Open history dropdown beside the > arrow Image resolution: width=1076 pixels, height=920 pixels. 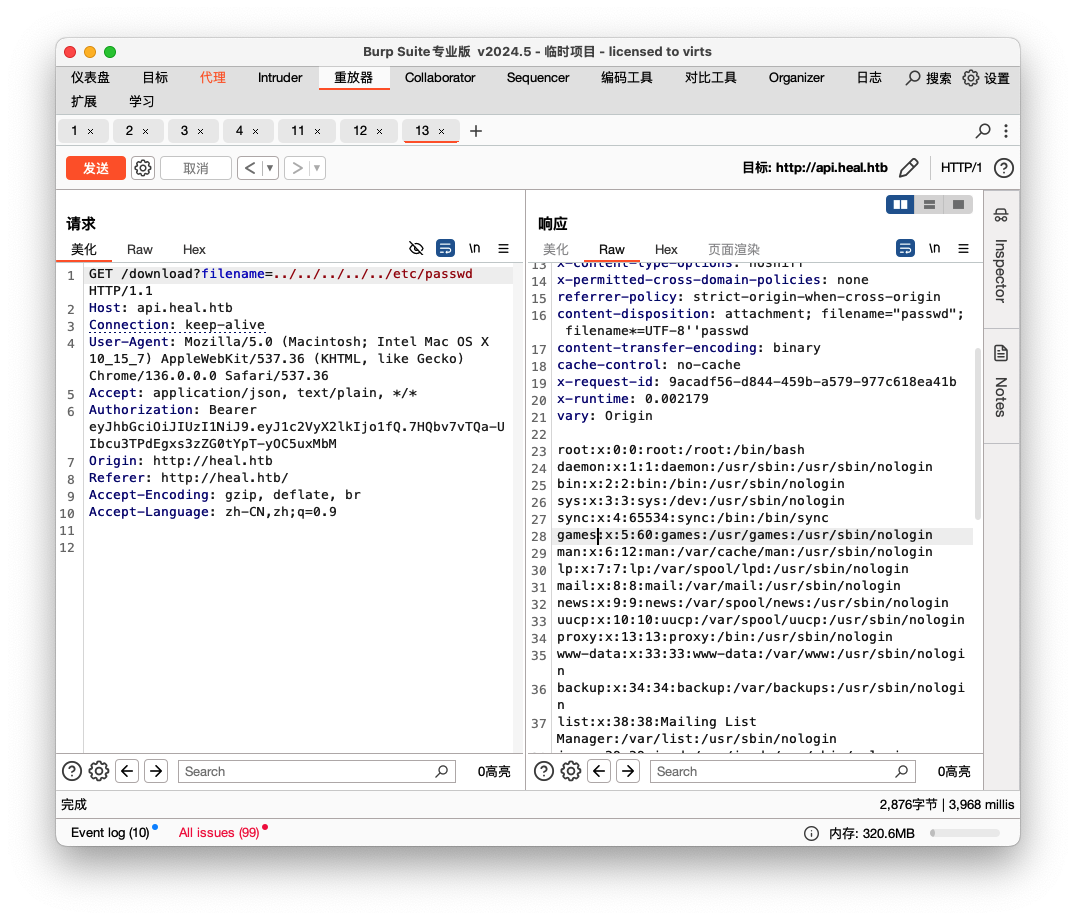click(x=317, y=168)
